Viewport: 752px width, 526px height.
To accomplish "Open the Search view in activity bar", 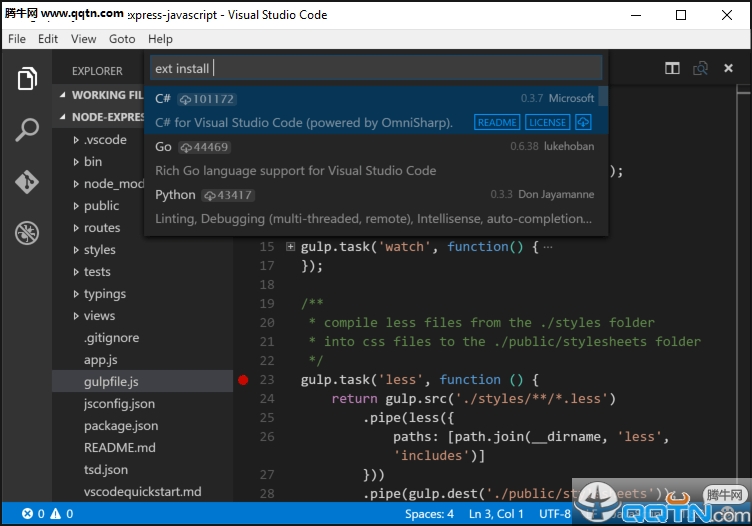I will 27,130.
